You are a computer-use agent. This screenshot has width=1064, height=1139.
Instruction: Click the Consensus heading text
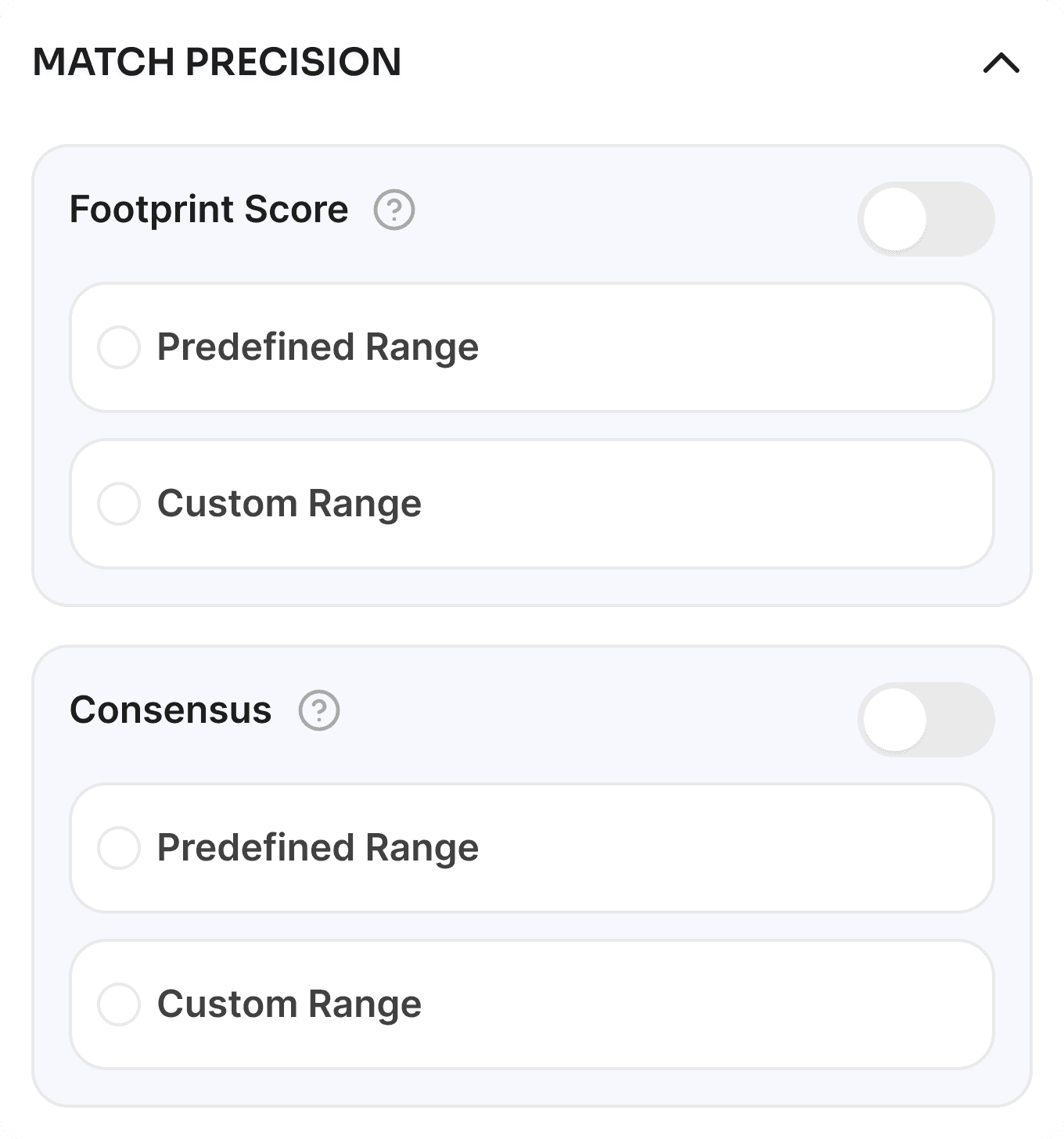171,710
